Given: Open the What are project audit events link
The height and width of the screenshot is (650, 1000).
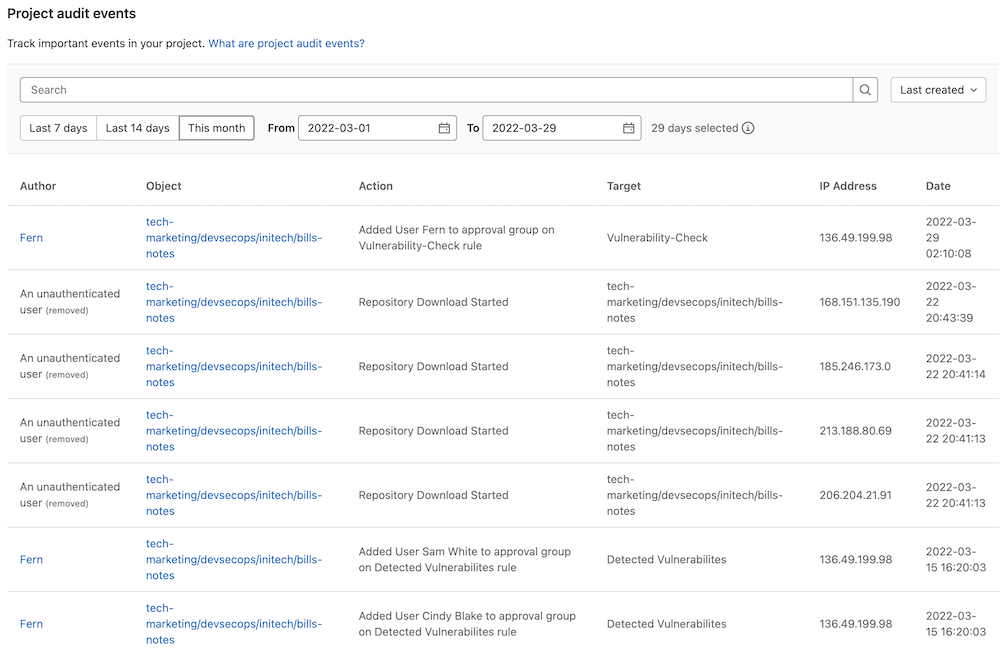Looking at the screenshot, I should pos(286,44).
